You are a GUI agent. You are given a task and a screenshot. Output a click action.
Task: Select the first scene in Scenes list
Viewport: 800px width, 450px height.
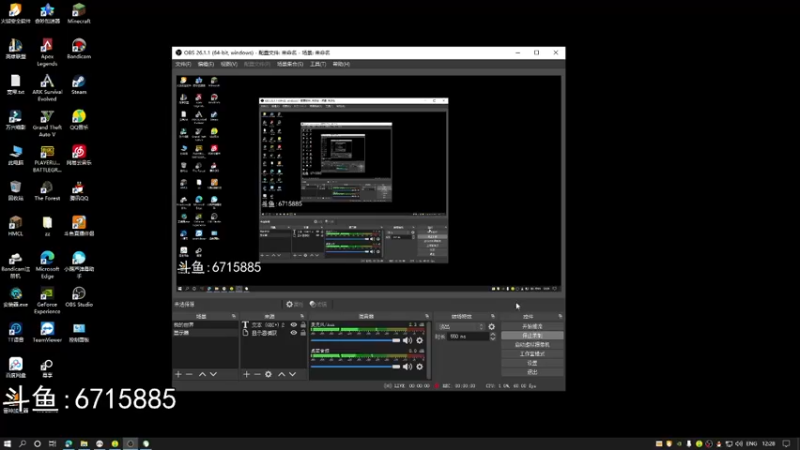tap(205, 324)
